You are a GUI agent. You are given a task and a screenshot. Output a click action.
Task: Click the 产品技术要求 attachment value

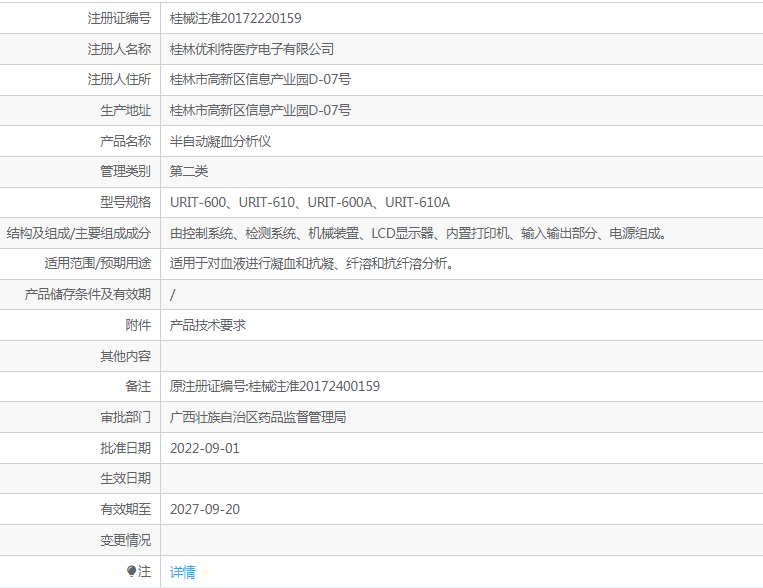208,325
